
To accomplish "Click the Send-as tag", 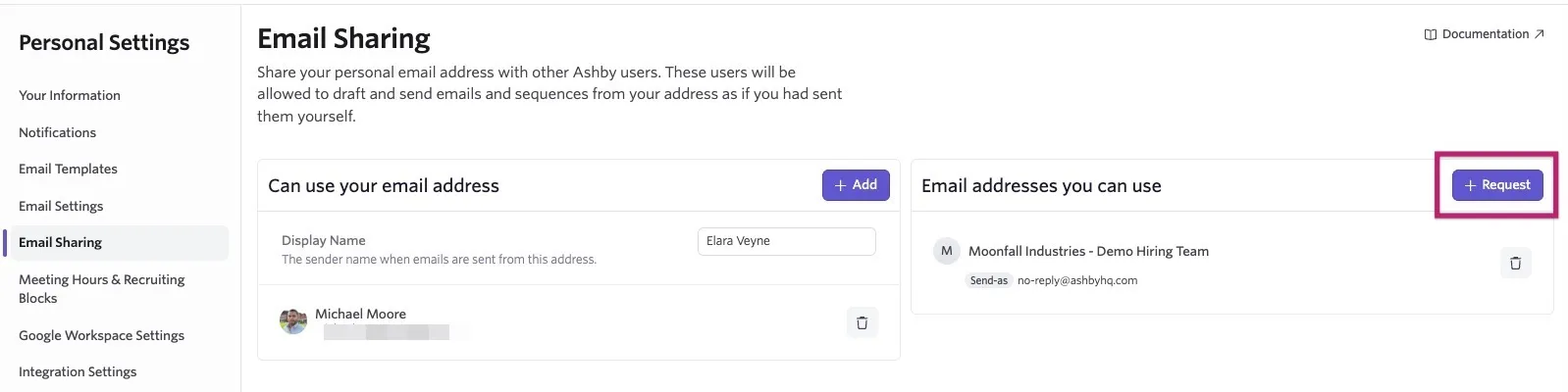I will tap(989, 280).
